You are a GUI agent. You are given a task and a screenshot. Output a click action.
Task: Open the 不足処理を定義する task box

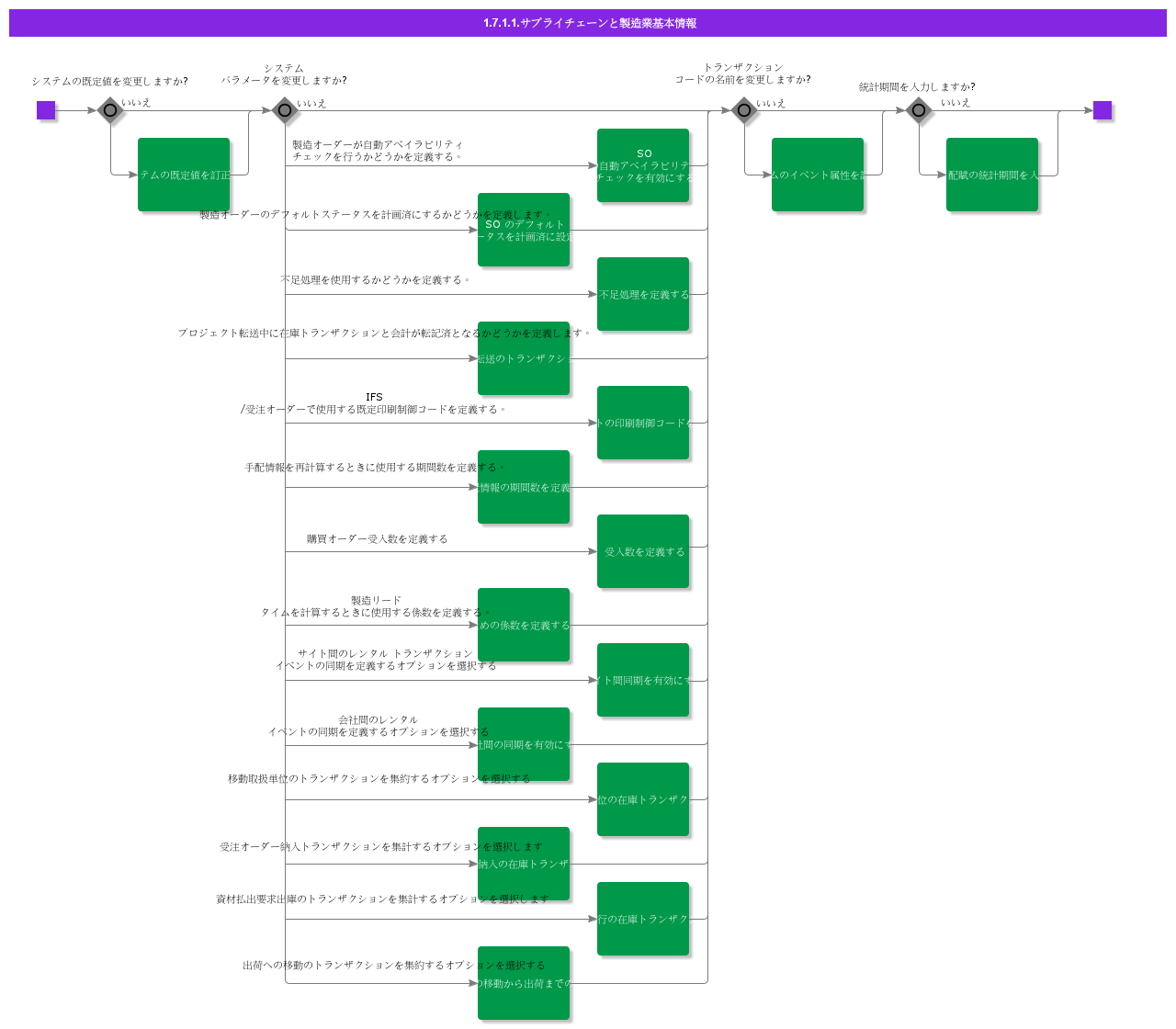click(643, 294)
